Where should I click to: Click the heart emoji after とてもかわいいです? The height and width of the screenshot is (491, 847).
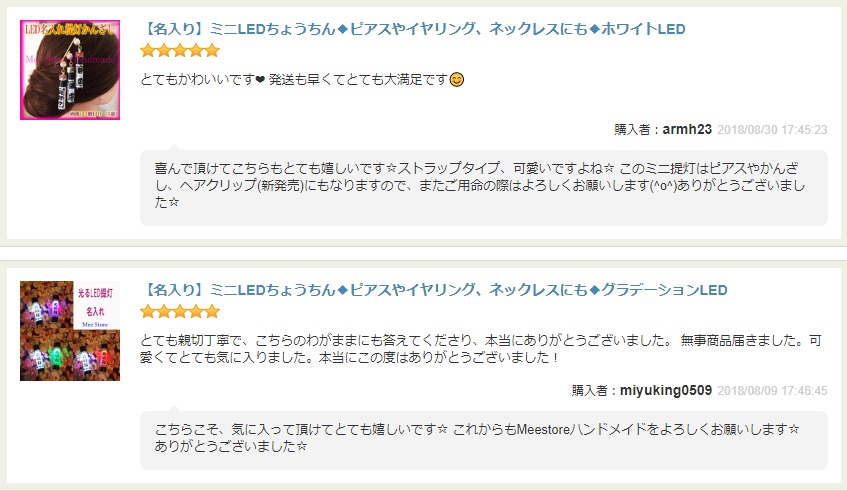click(x=260, y=80)
